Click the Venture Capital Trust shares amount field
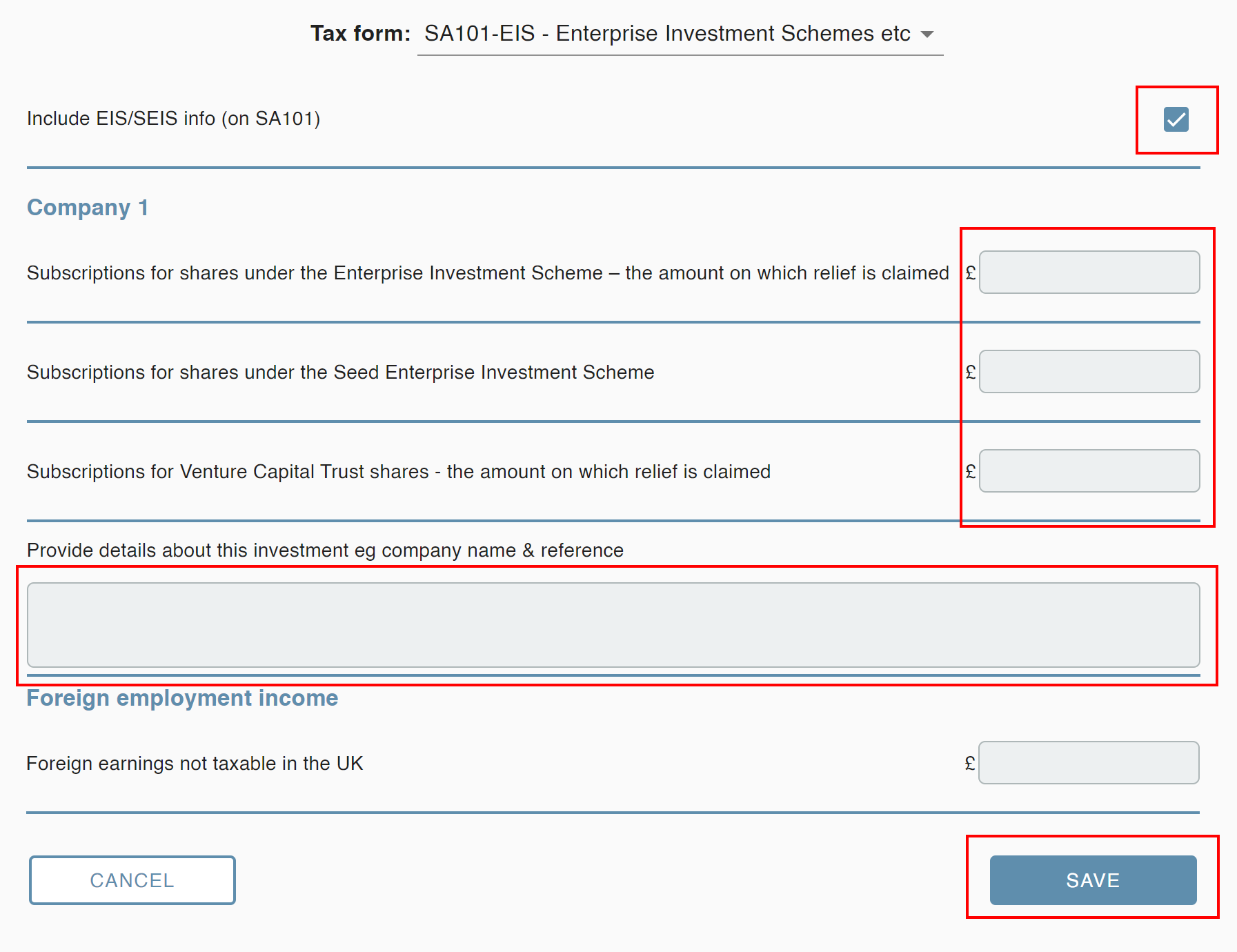The image size is (1237, 952). click(1089, 470)
